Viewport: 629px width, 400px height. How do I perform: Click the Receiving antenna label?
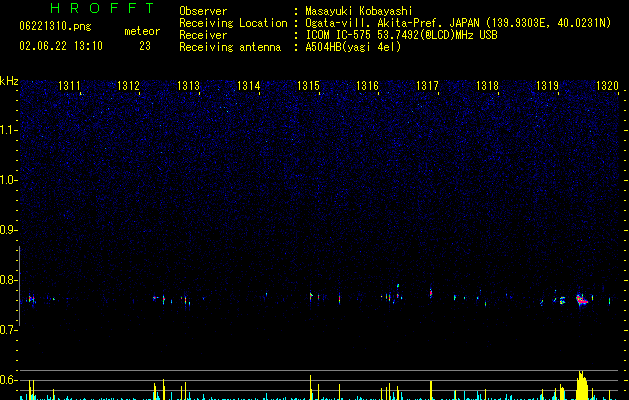click(x=230, y=47)
